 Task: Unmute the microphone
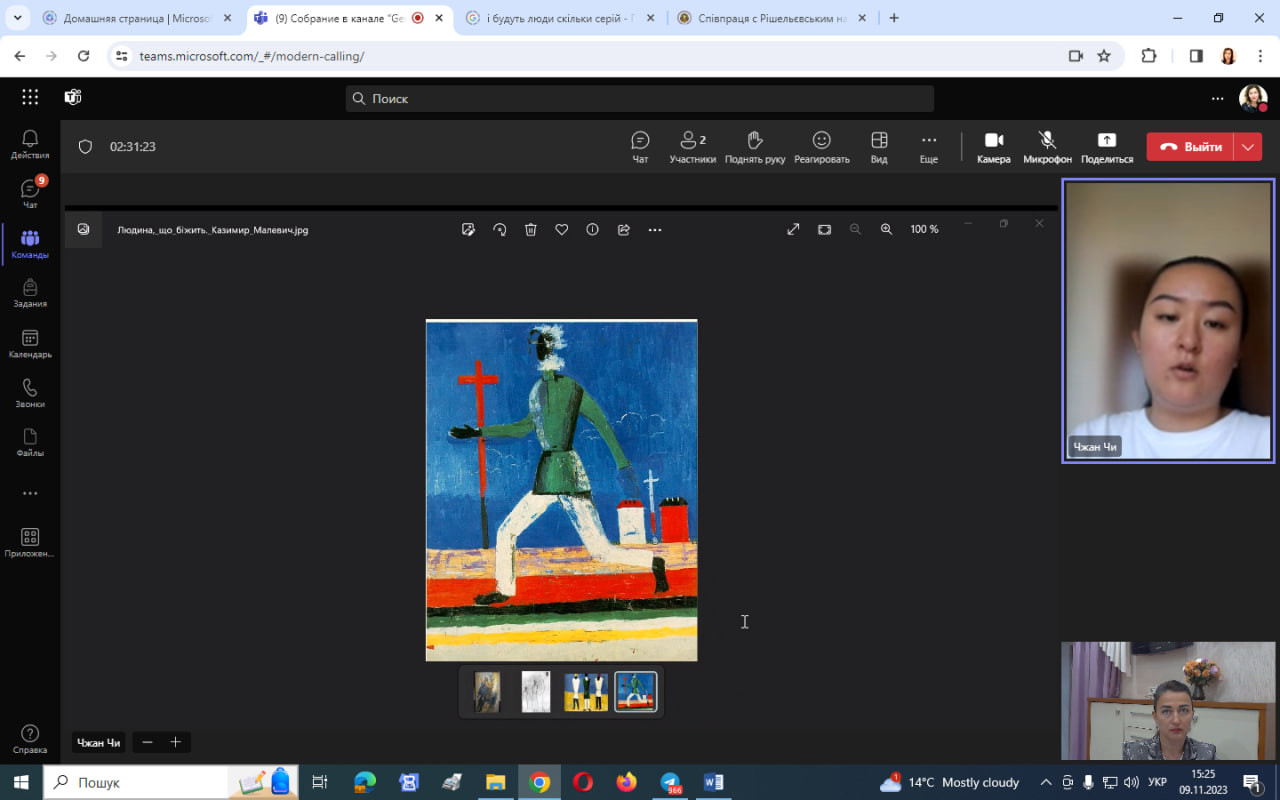coord(1047,146)
